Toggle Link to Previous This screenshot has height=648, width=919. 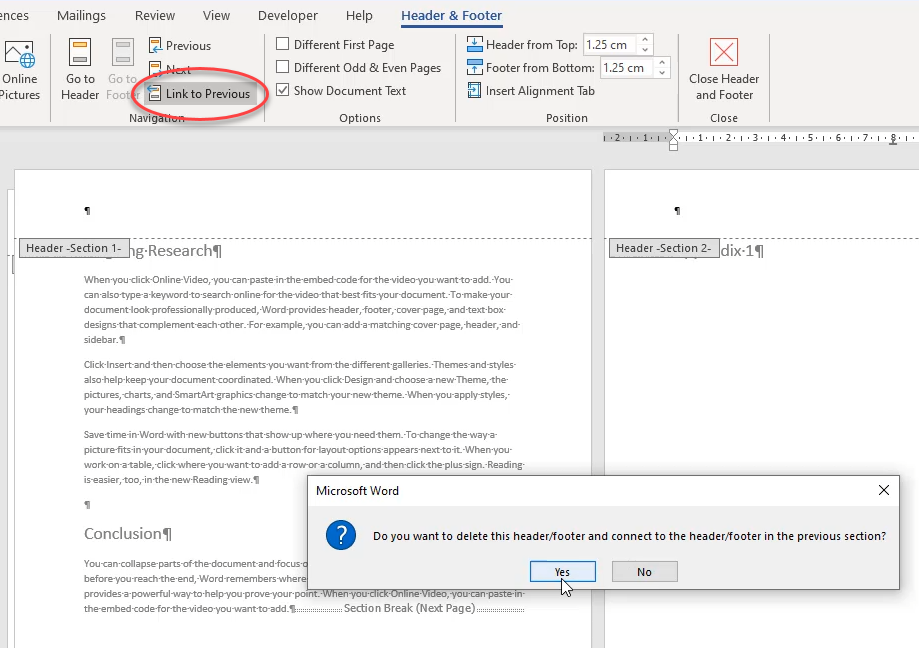[x=200, y=94]
